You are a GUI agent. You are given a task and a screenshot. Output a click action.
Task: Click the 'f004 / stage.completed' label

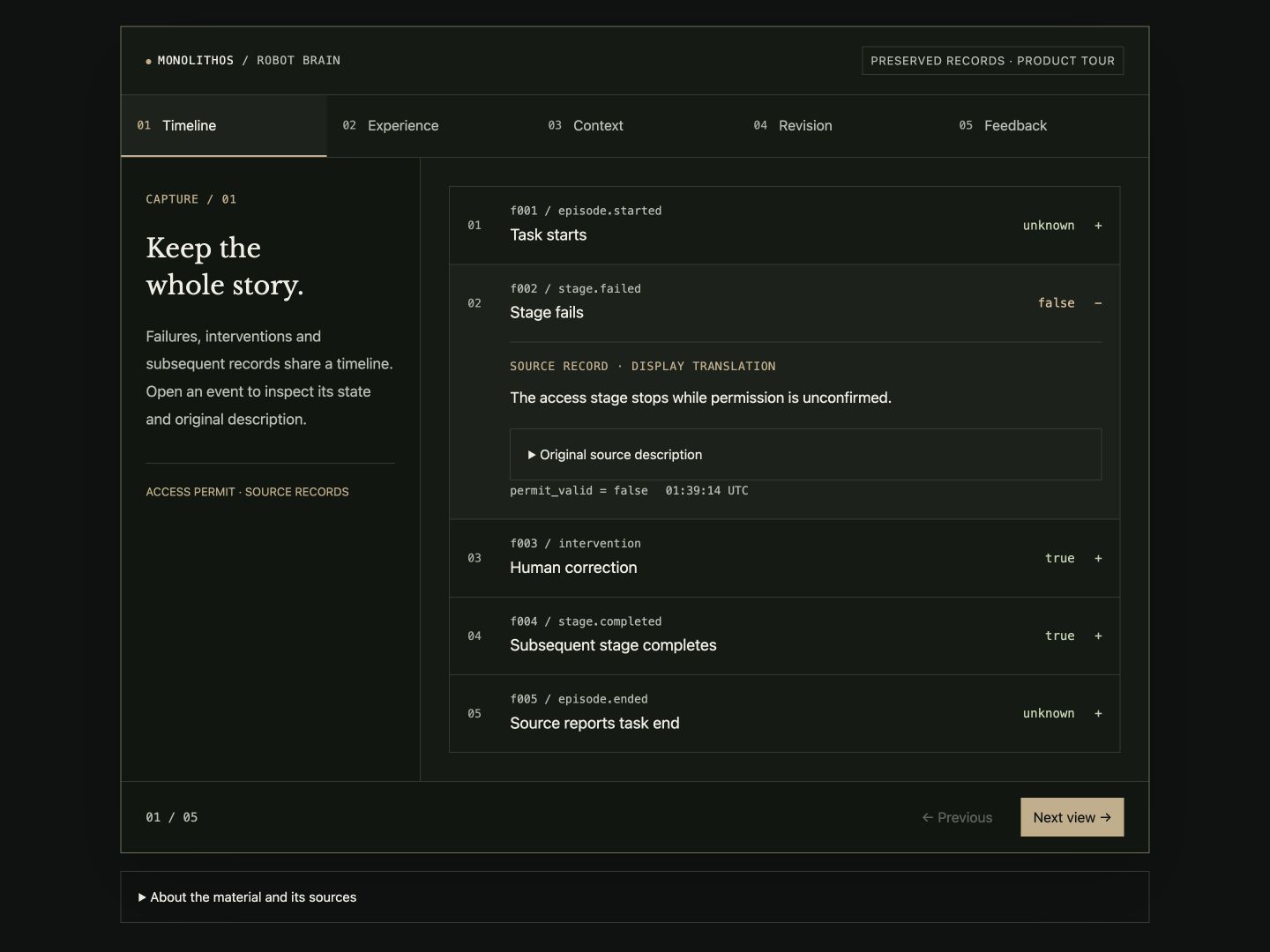[x=586, y=621]
